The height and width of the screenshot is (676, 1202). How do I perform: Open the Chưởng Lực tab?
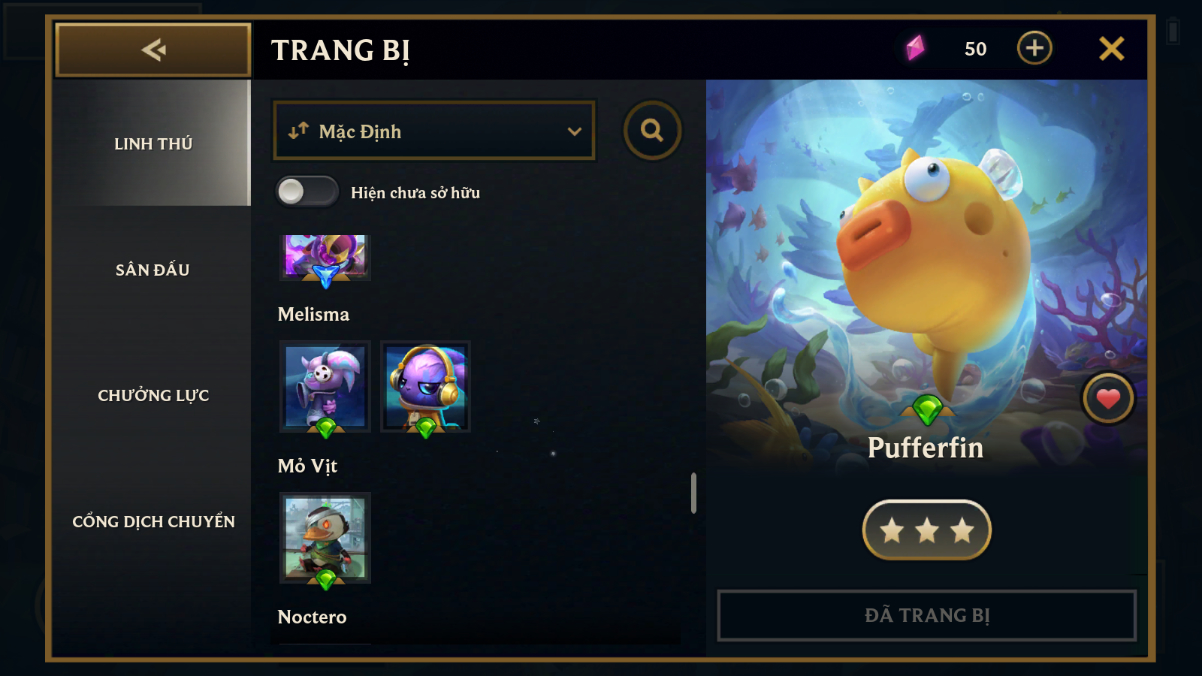click(x=153, y=395)
